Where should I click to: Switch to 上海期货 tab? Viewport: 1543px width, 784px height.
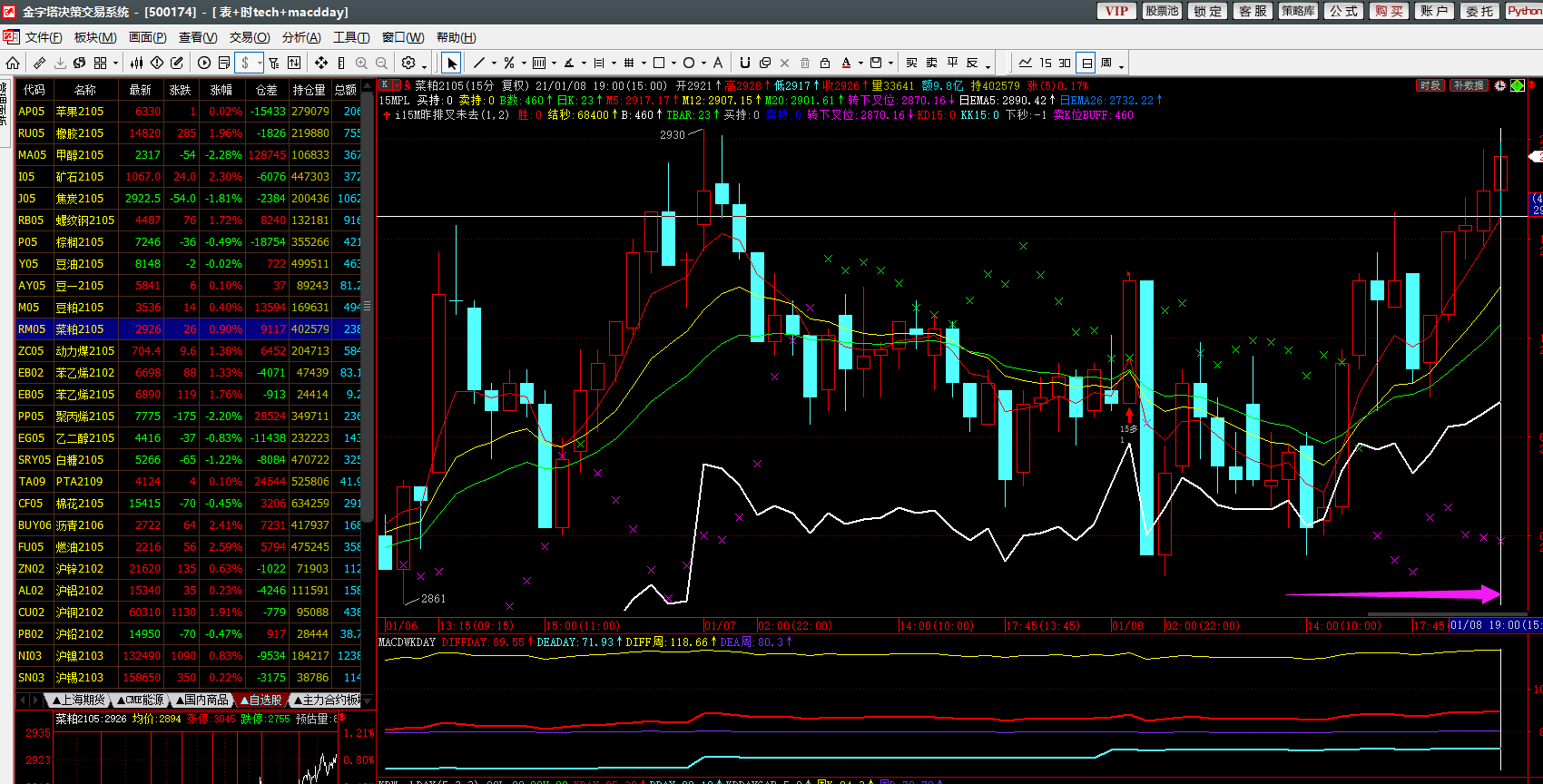(79, 700)
